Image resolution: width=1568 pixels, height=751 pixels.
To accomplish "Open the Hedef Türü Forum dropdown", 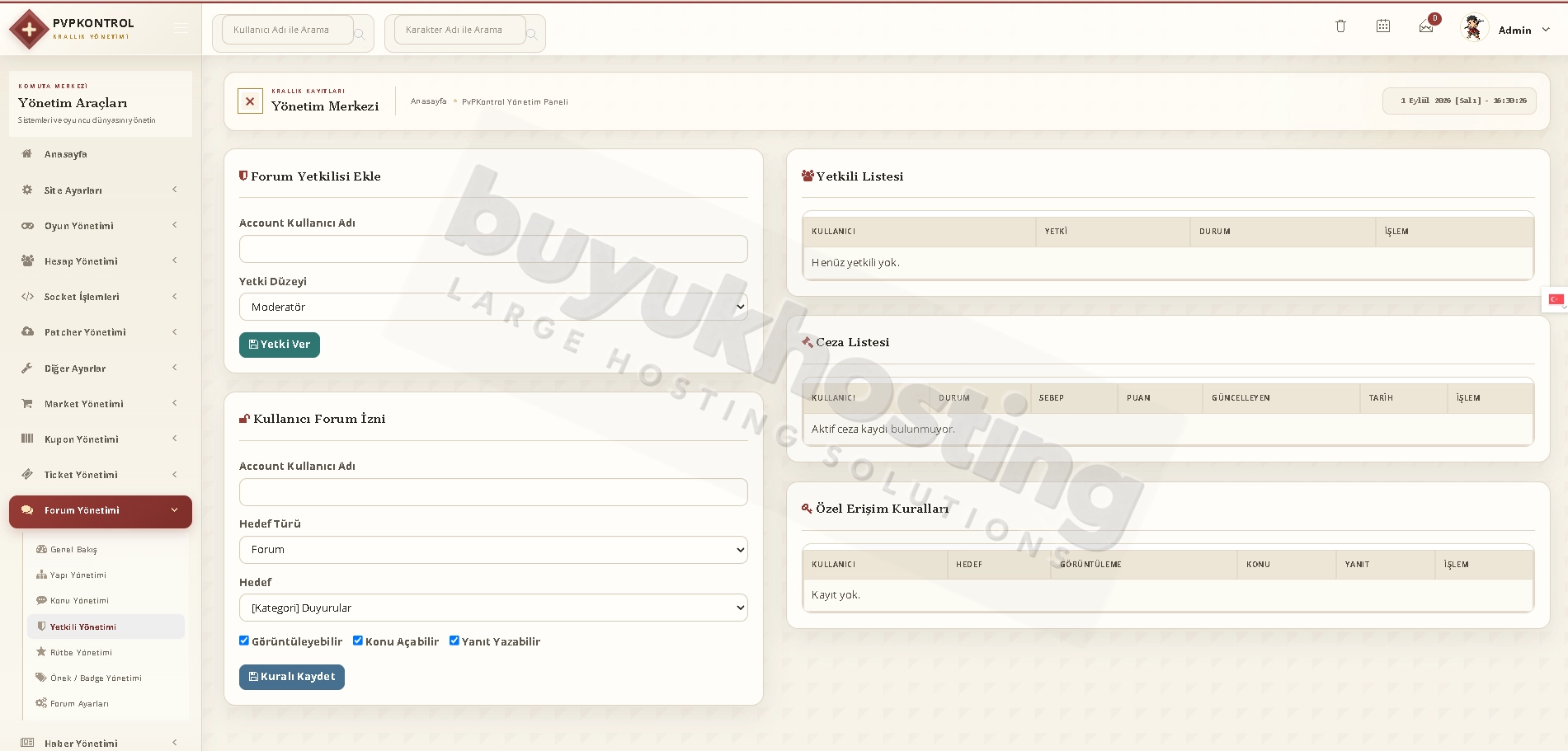I will tap(493, 550).
